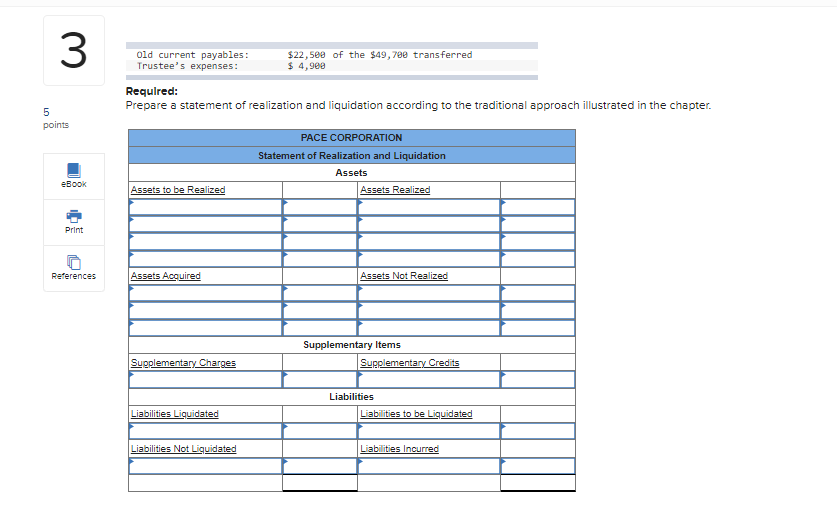Open dropdown cell under Liabilities Liquidated
This screenshot has width=837, height=531.
click(205, 431)
